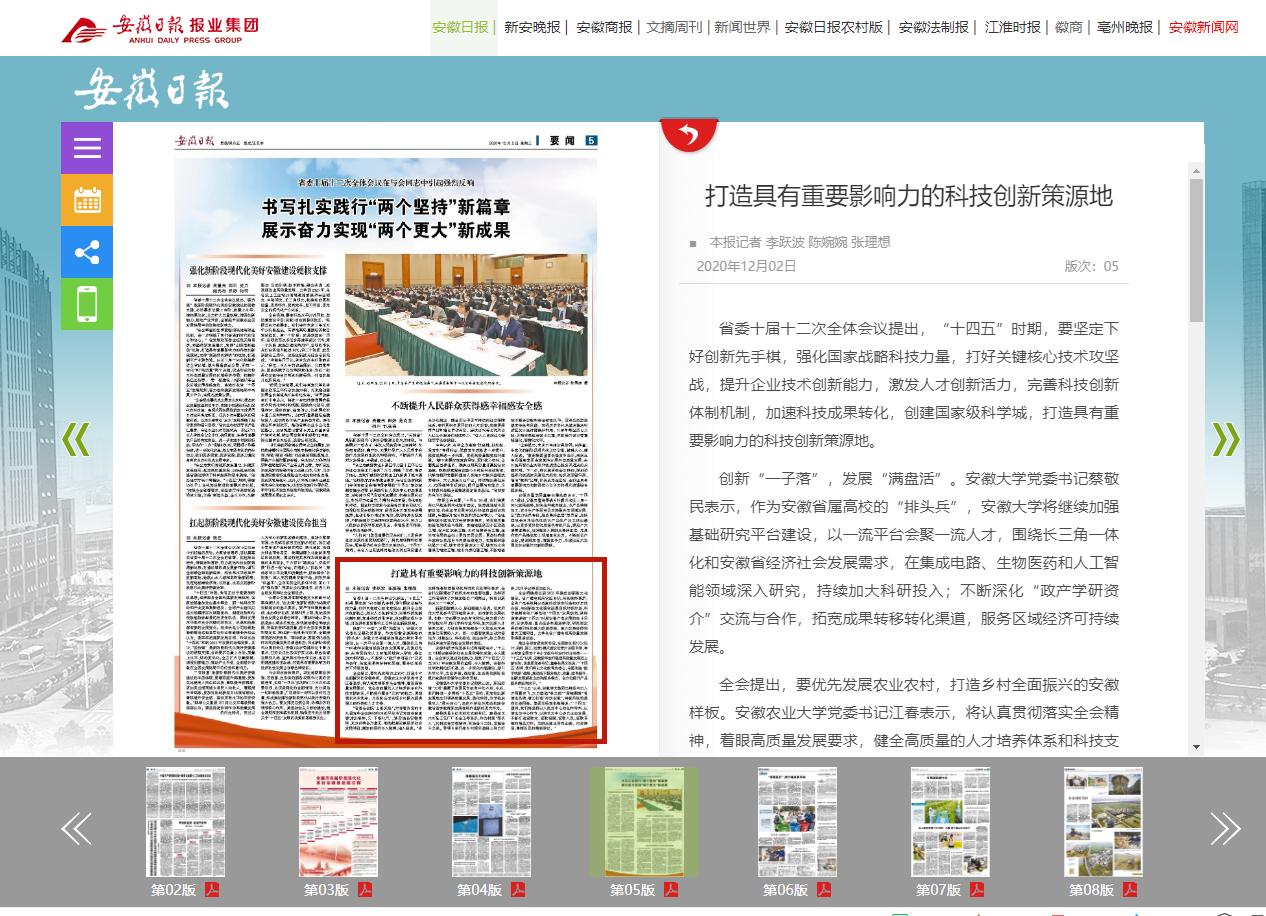Open the green mobile phone version icon
1266x916 pixels.
[87, 304]
